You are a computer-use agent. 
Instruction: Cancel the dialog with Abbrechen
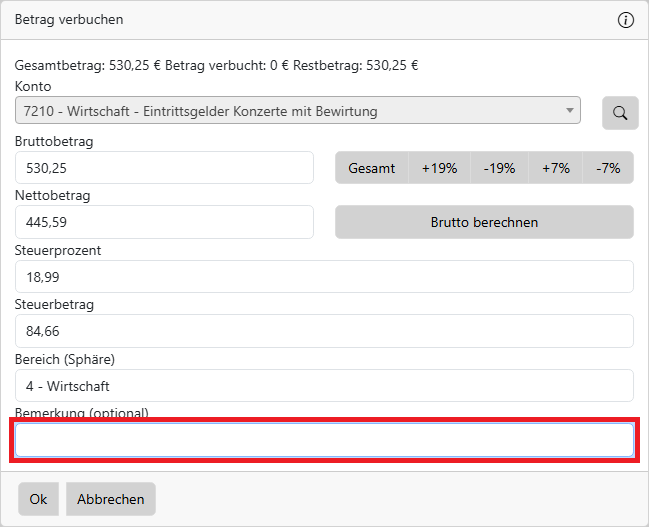click(x=111, y=499)
